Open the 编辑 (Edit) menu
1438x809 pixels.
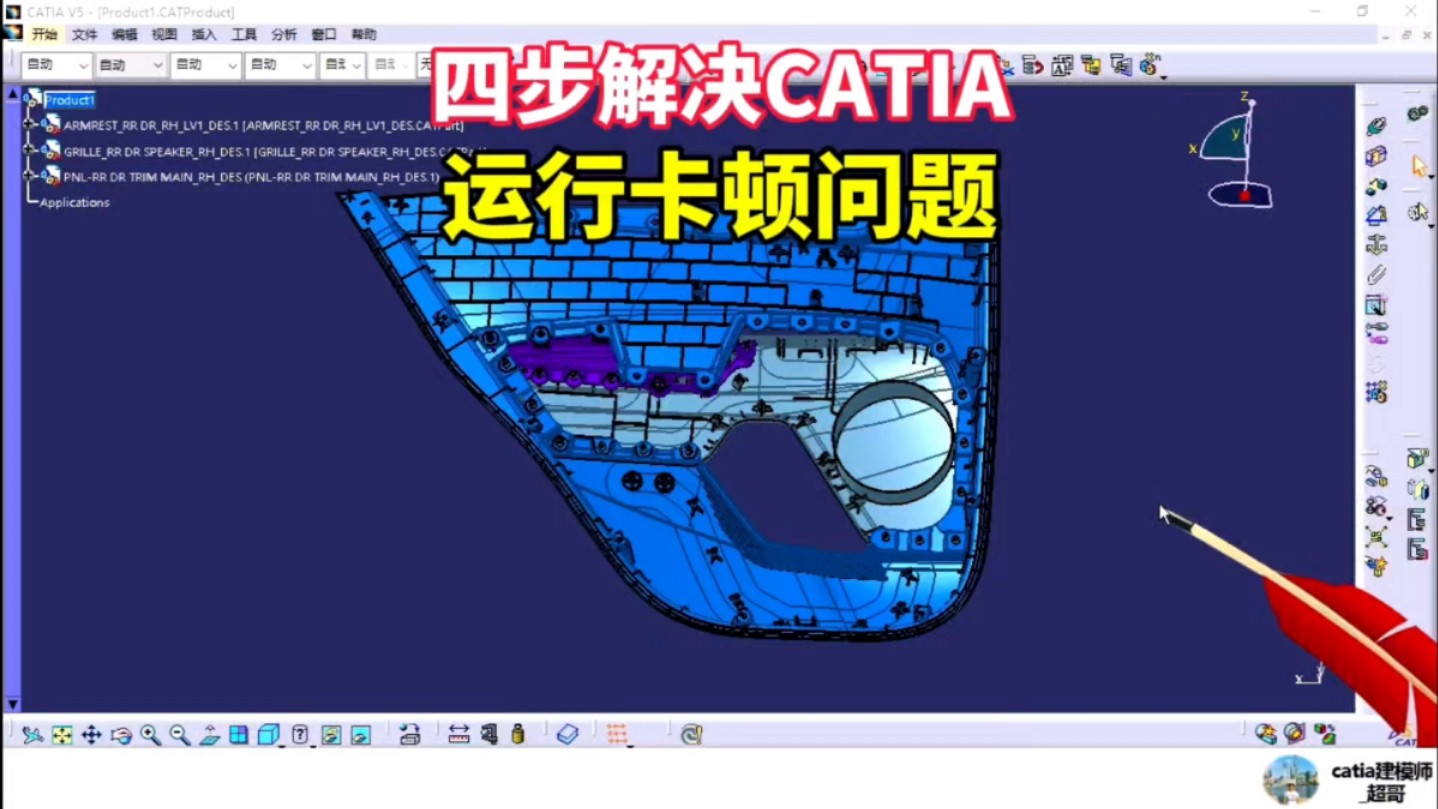point(125,34)
